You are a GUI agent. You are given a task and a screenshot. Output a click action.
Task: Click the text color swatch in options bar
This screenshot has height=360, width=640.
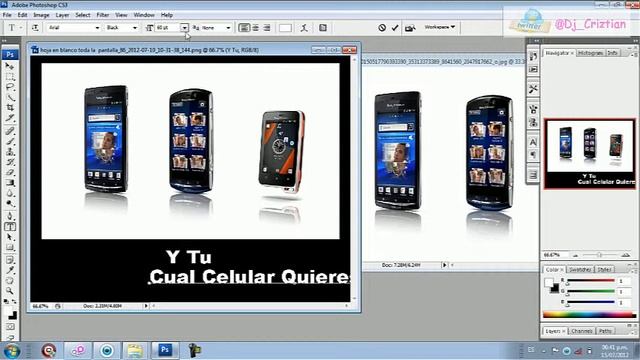[285, 28]
